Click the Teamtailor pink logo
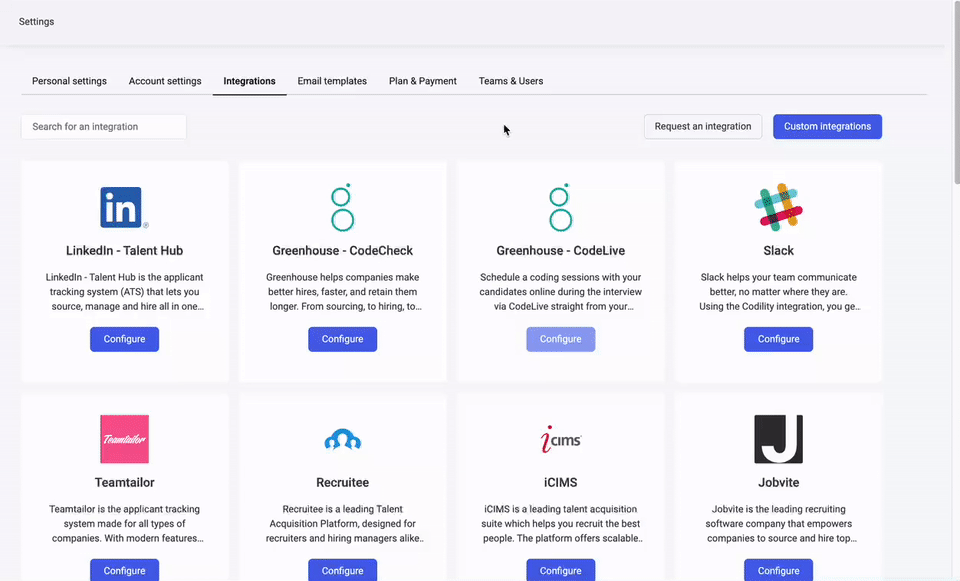This screenshot has height=581, width=960. 124,439
